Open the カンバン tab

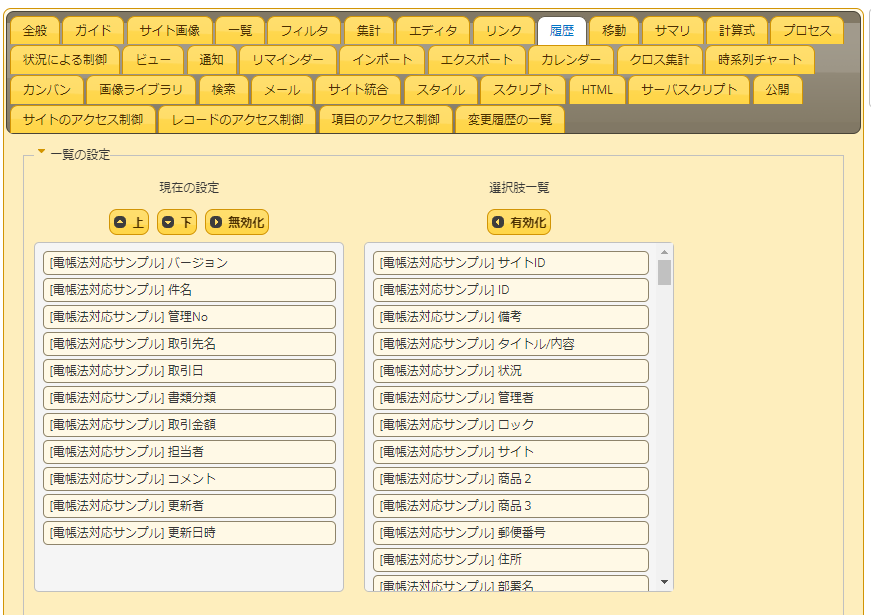[47, 90]
